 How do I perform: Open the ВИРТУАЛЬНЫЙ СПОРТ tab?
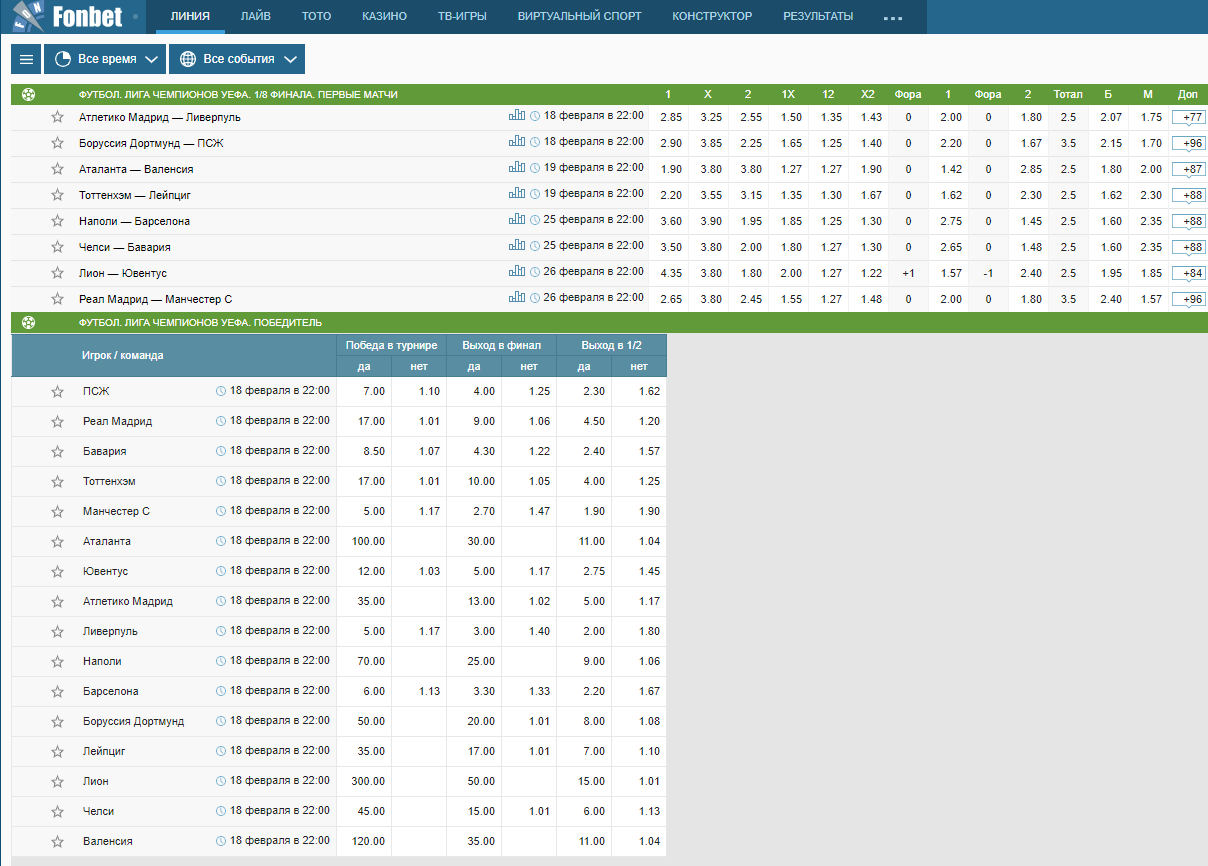[x=579, y=16]
